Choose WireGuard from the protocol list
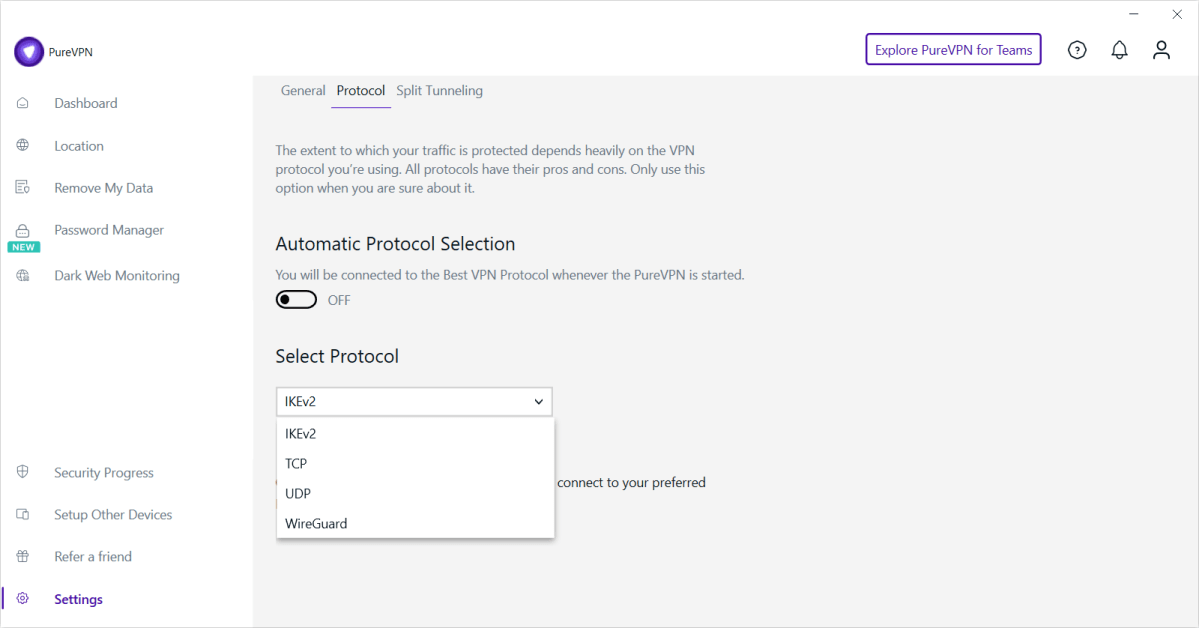Viewport: 1199px width, 628px height. click(415, 523)
